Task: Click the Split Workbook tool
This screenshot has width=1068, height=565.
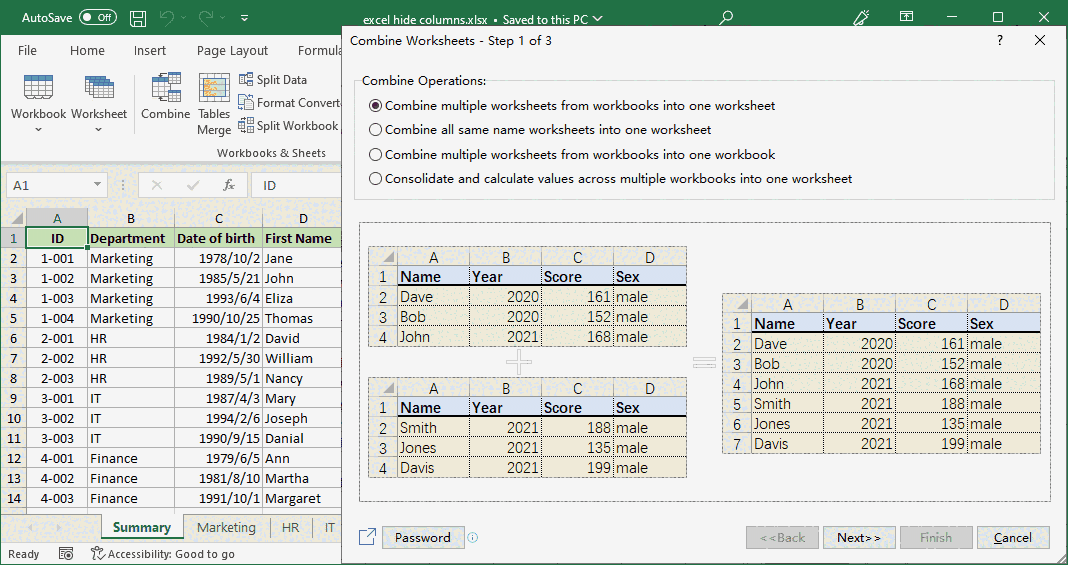Action: click(x=288, y=126)
